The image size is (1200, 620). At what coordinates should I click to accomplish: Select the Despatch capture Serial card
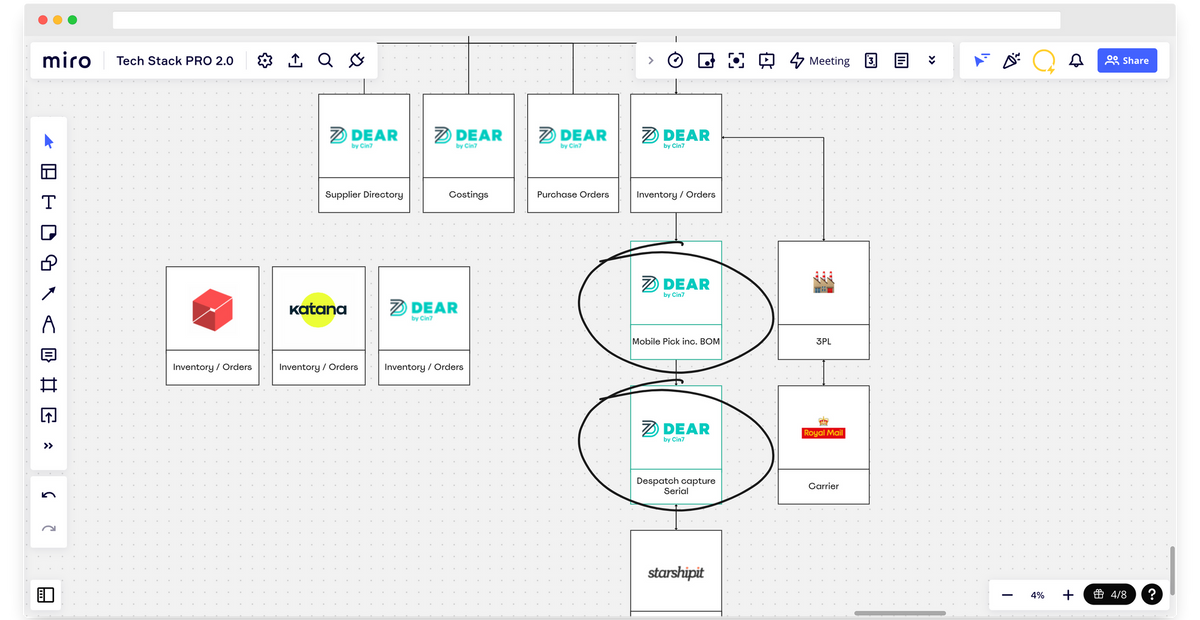[676, 445]
